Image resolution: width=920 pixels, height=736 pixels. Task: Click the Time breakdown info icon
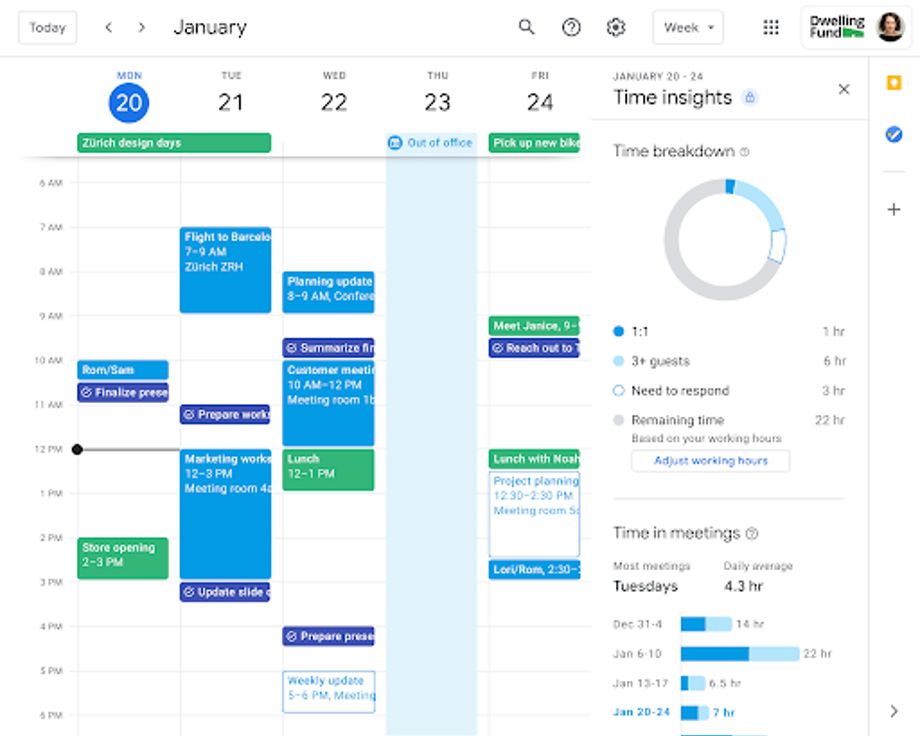745,152
